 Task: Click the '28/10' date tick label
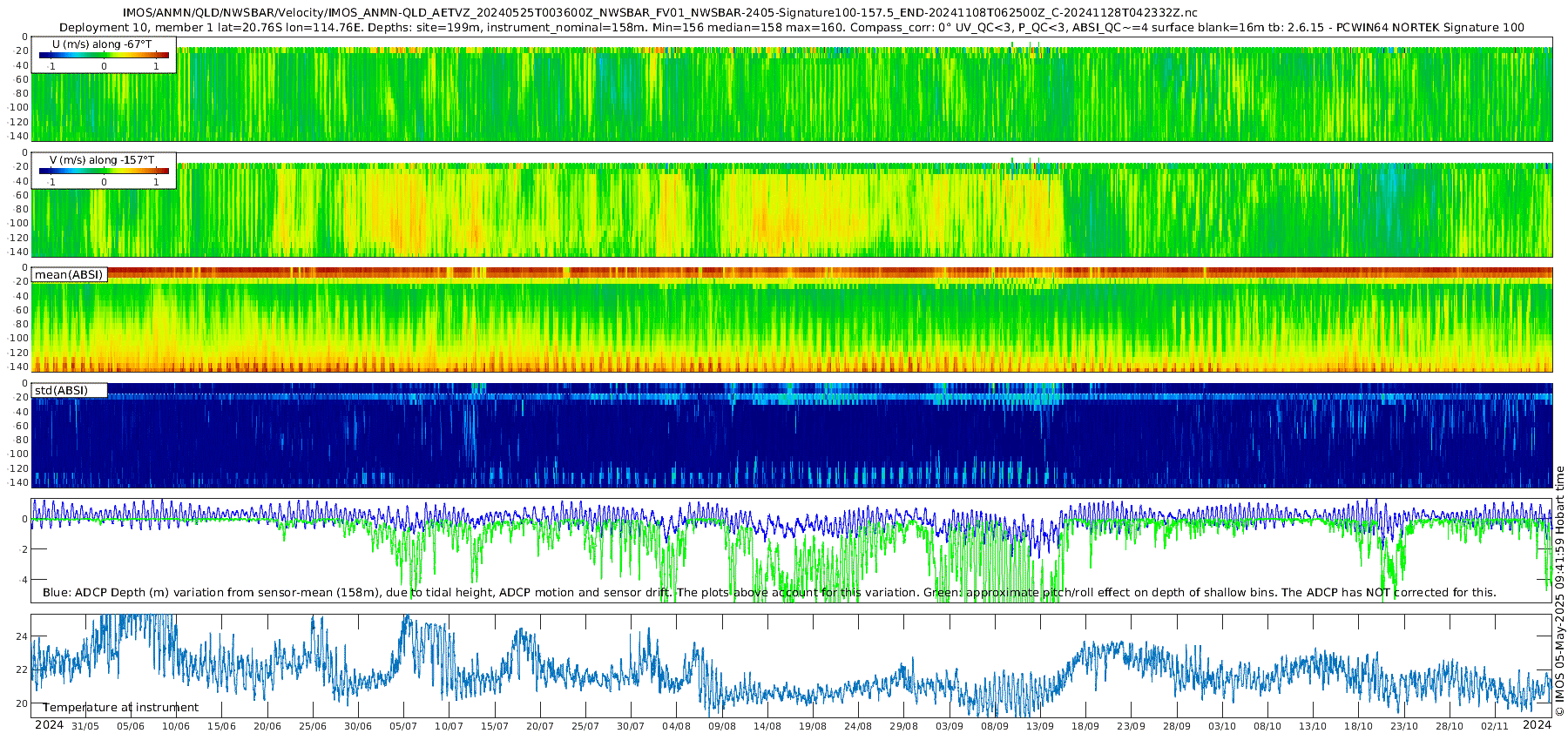tap(1450, 726)
